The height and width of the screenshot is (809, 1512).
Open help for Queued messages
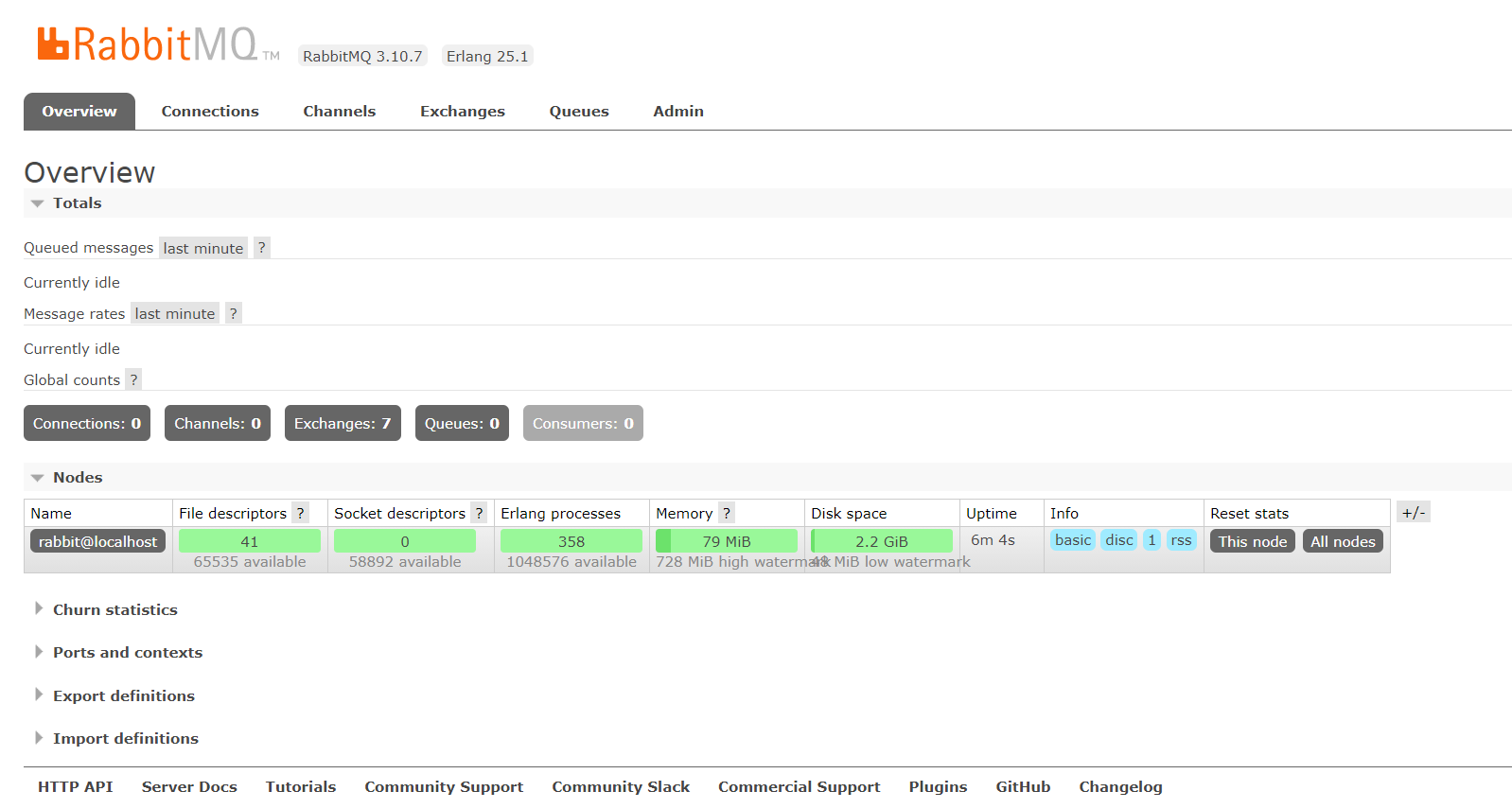pyautogui.click(x=262, y=248)
